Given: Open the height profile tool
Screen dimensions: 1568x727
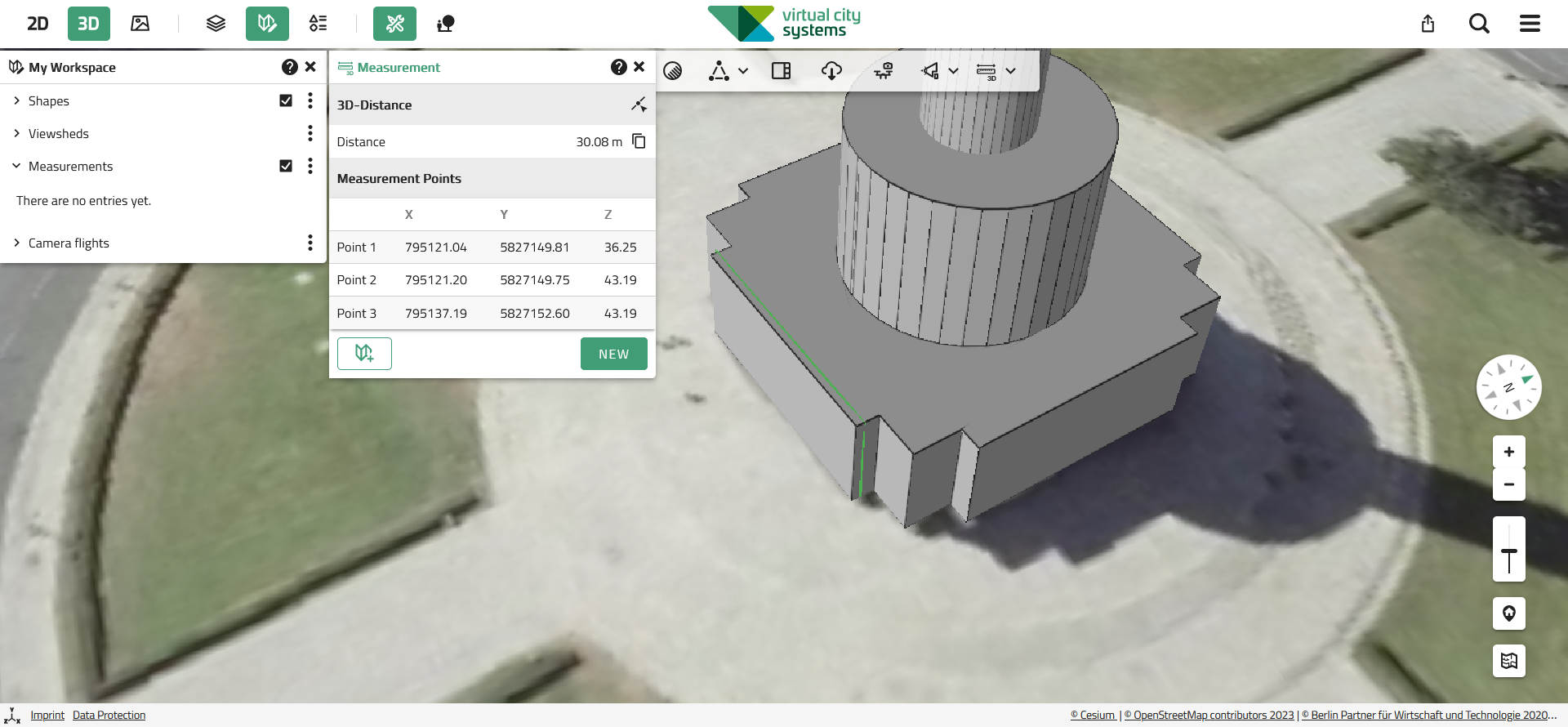Looking at the screenshot, I should (883, 70).
